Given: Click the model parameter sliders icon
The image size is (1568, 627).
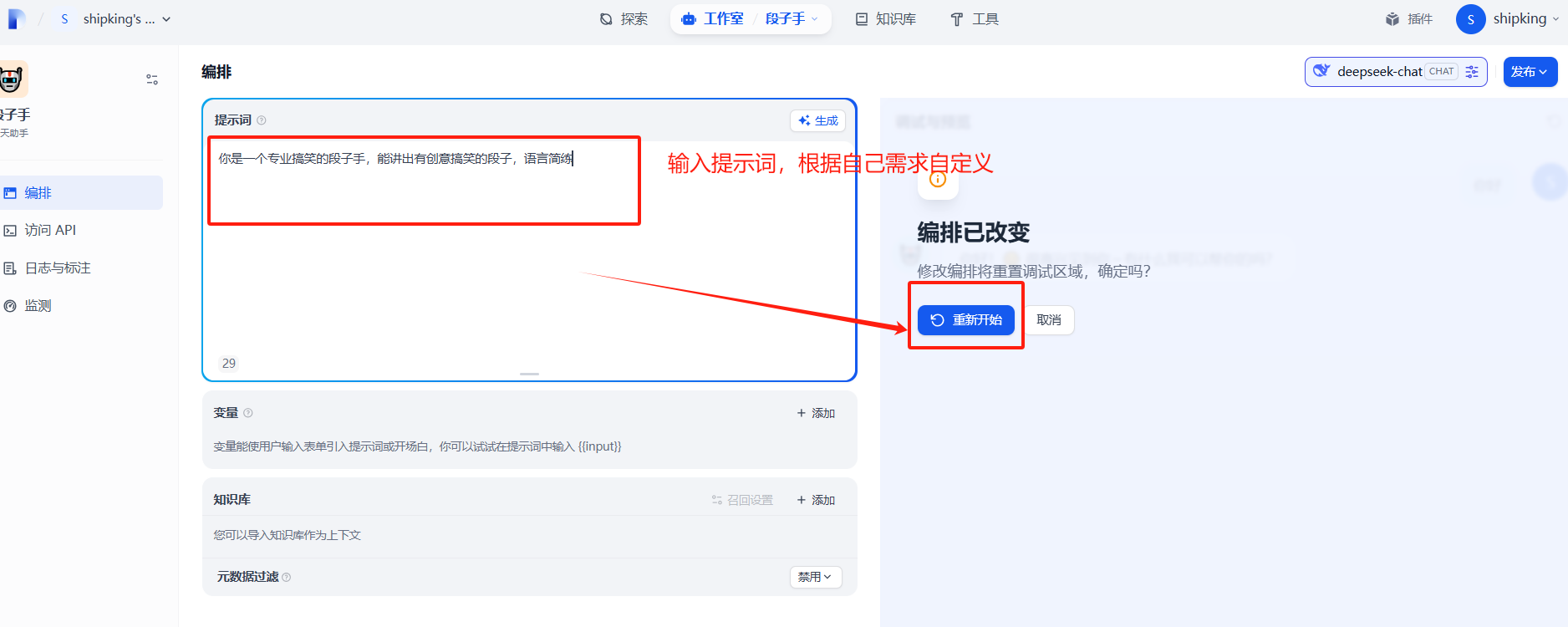Looking at the screenshot, I should [x=1472, y=72].
